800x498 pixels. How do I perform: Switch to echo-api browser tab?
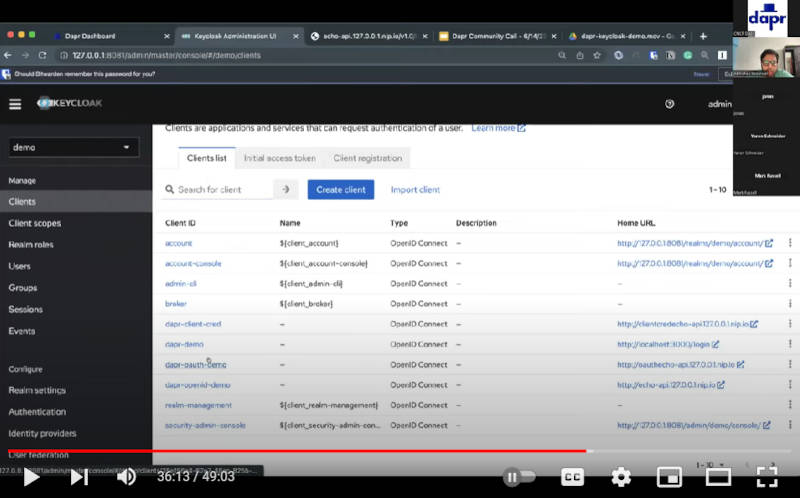pos(369,36)
